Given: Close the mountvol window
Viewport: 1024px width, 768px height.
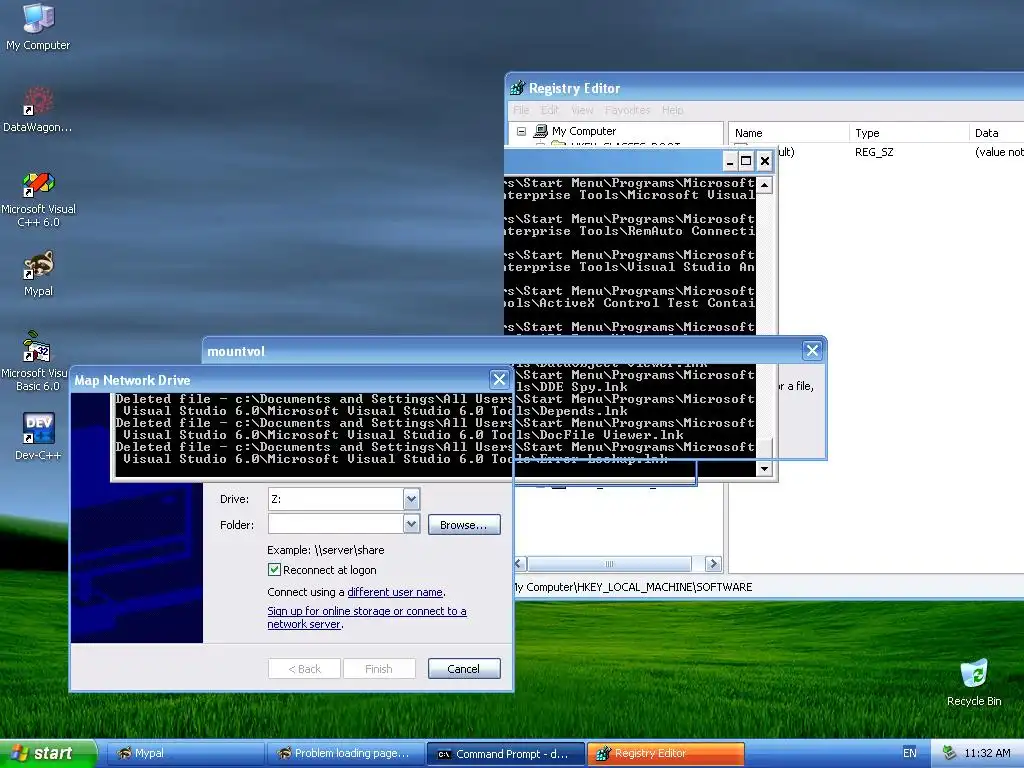Looking at the screenshot, I should pos(812,351).
